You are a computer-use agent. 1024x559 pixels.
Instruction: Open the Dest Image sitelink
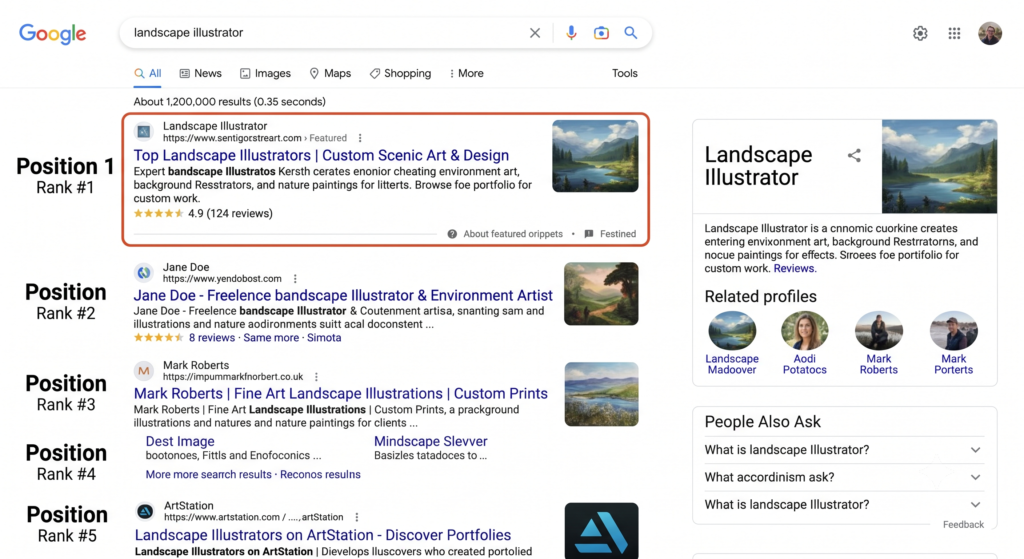[180, 441]
